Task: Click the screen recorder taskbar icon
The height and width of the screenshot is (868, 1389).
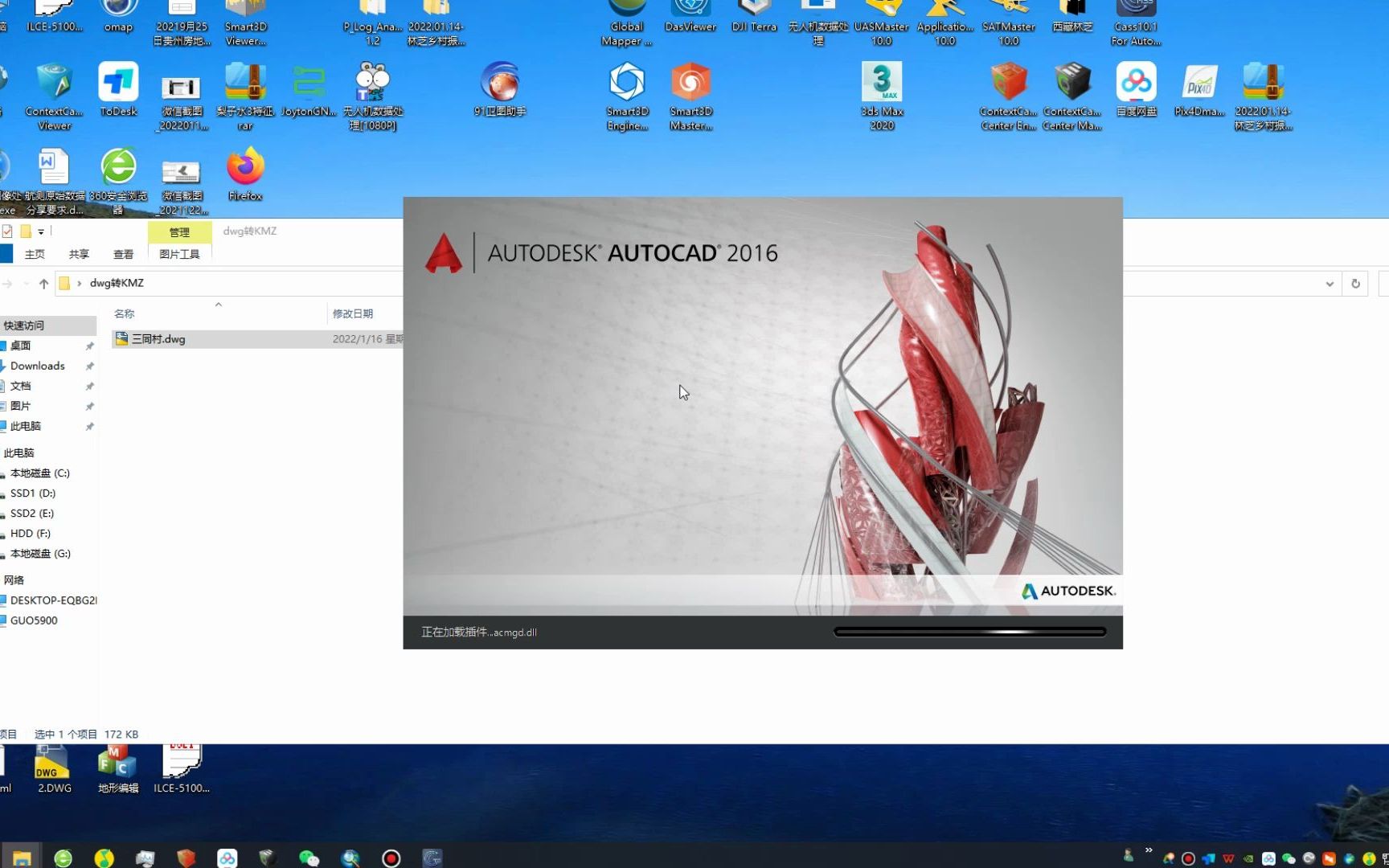Action: pos(391,858)
